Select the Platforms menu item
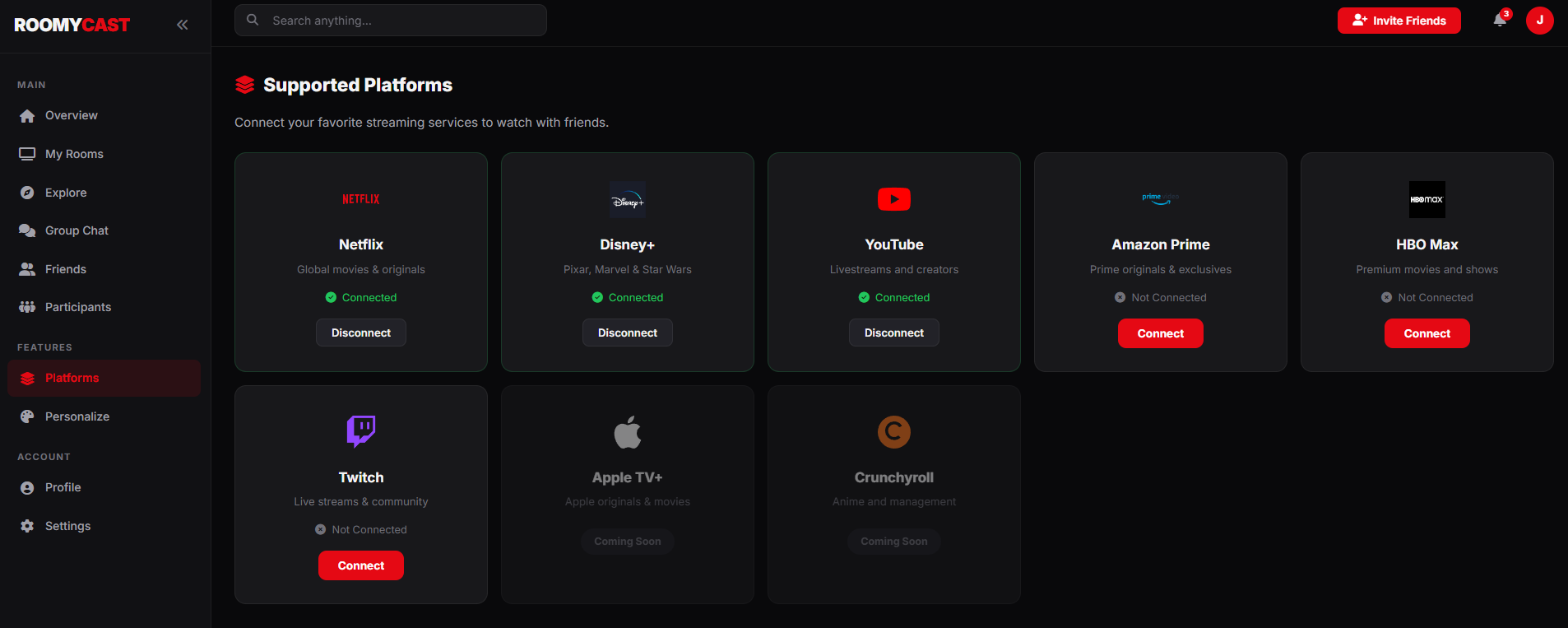 (104, 378)
